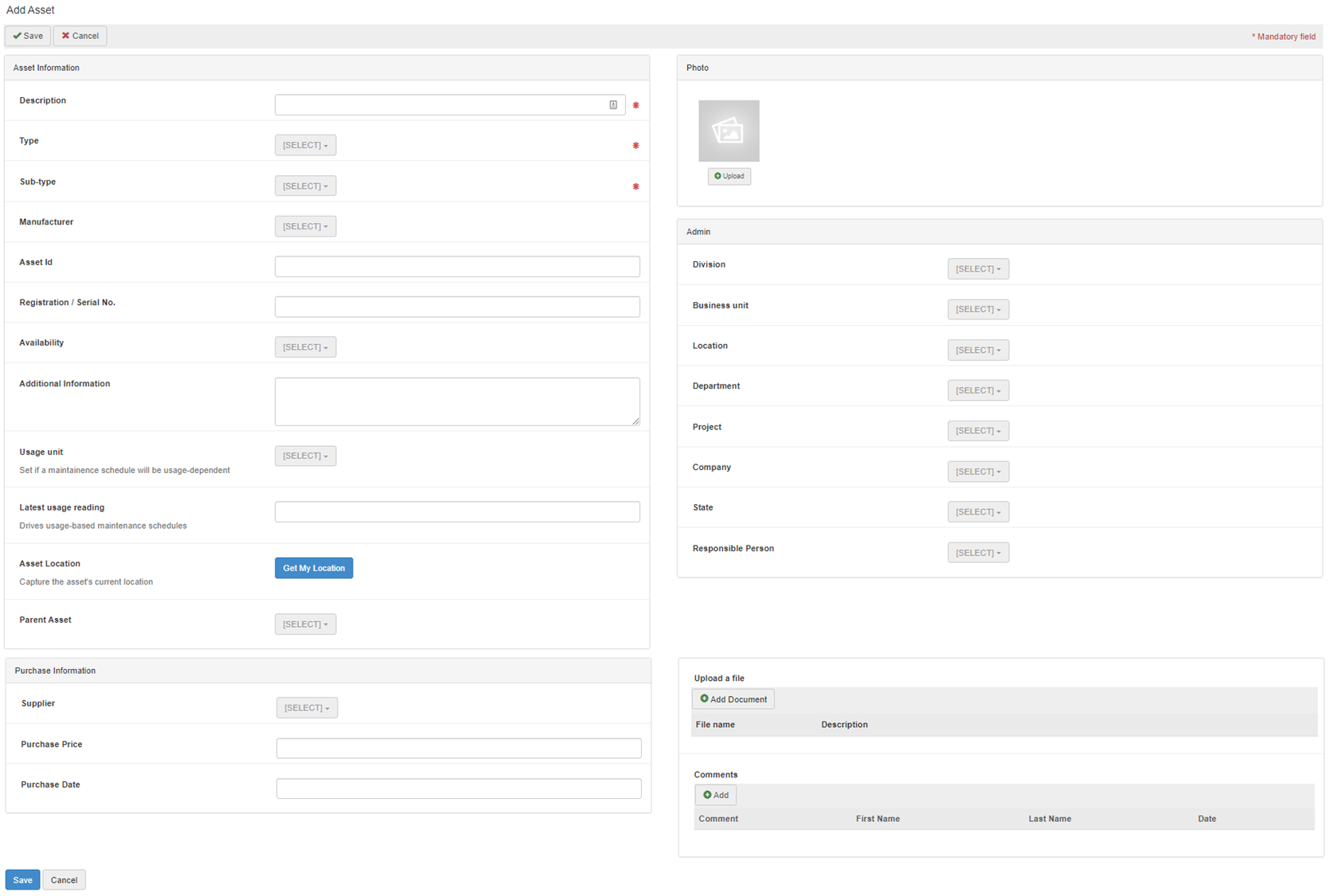Focus the Asset Id input field
1333x896 pixels.
click(x=457, y=267)
